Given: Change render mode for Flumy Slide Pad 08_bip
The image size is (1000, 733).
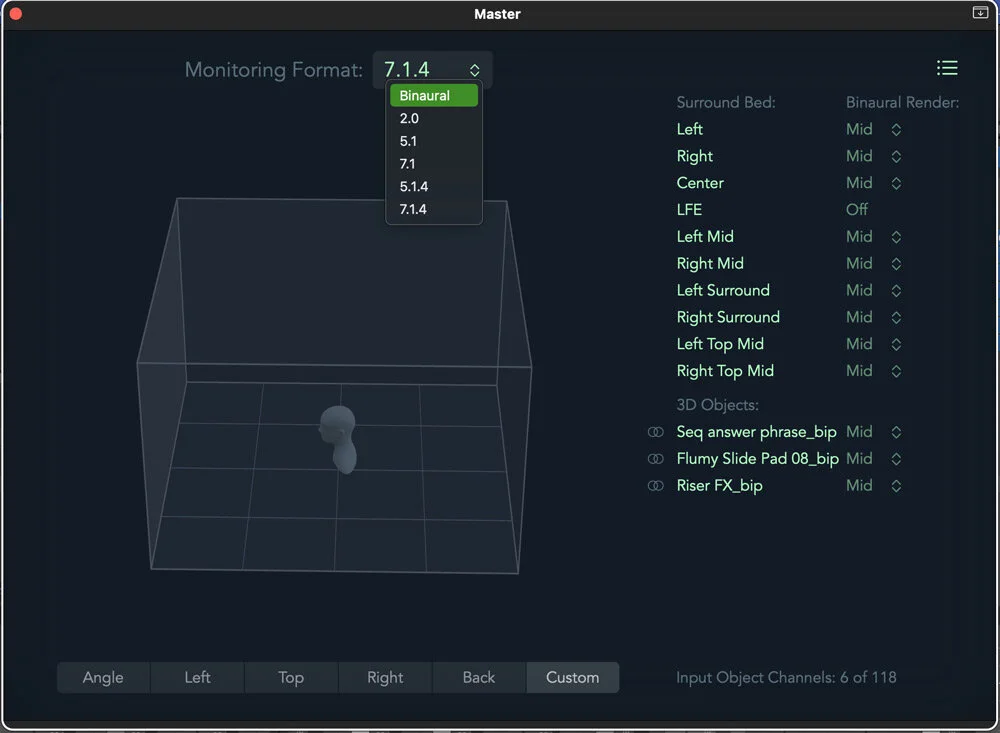Looking at the screenshot, I should 874,459.
